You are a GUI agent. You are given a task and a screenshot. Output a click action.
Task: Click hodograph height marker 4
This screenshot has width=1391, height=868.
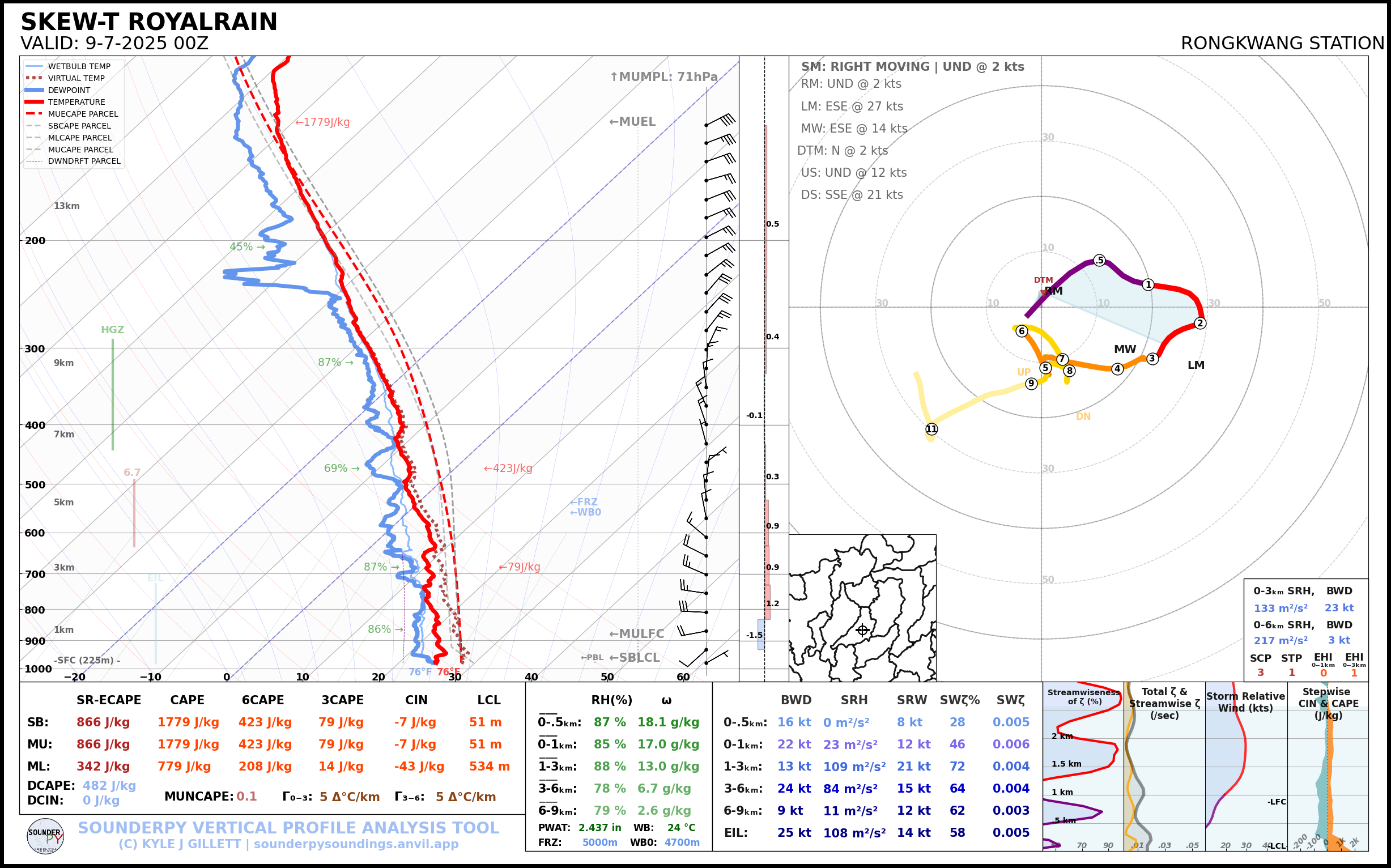coord(1117,368)
